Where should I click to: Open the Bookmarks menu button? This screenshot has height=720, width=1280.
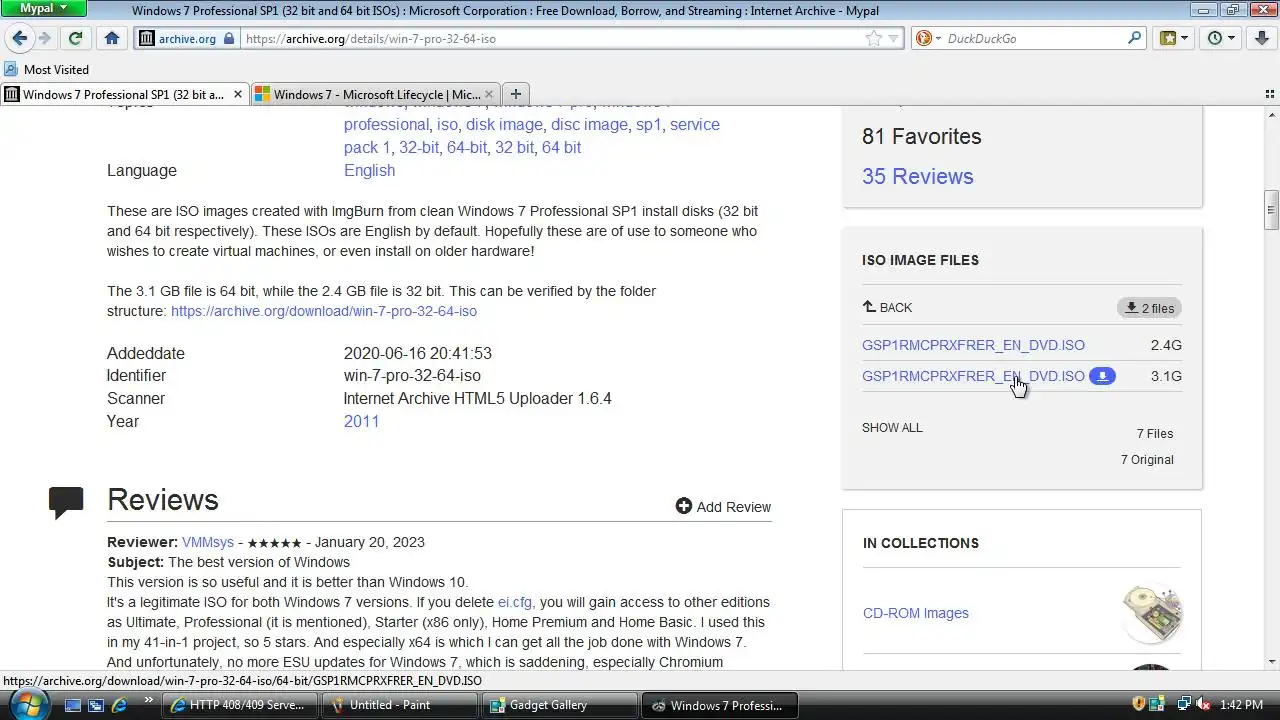pos(1174,38)
